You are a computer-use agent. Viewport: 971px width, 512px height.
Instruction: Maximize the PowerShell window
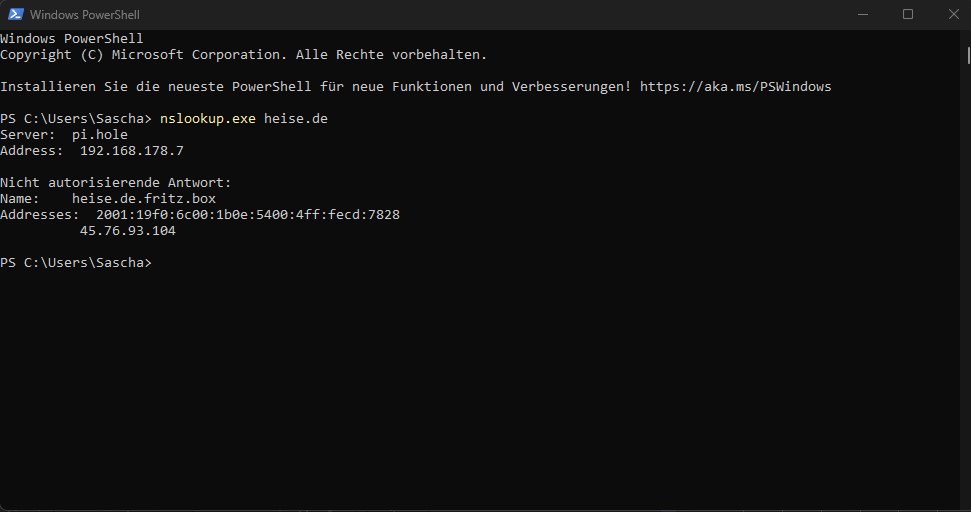908,14
